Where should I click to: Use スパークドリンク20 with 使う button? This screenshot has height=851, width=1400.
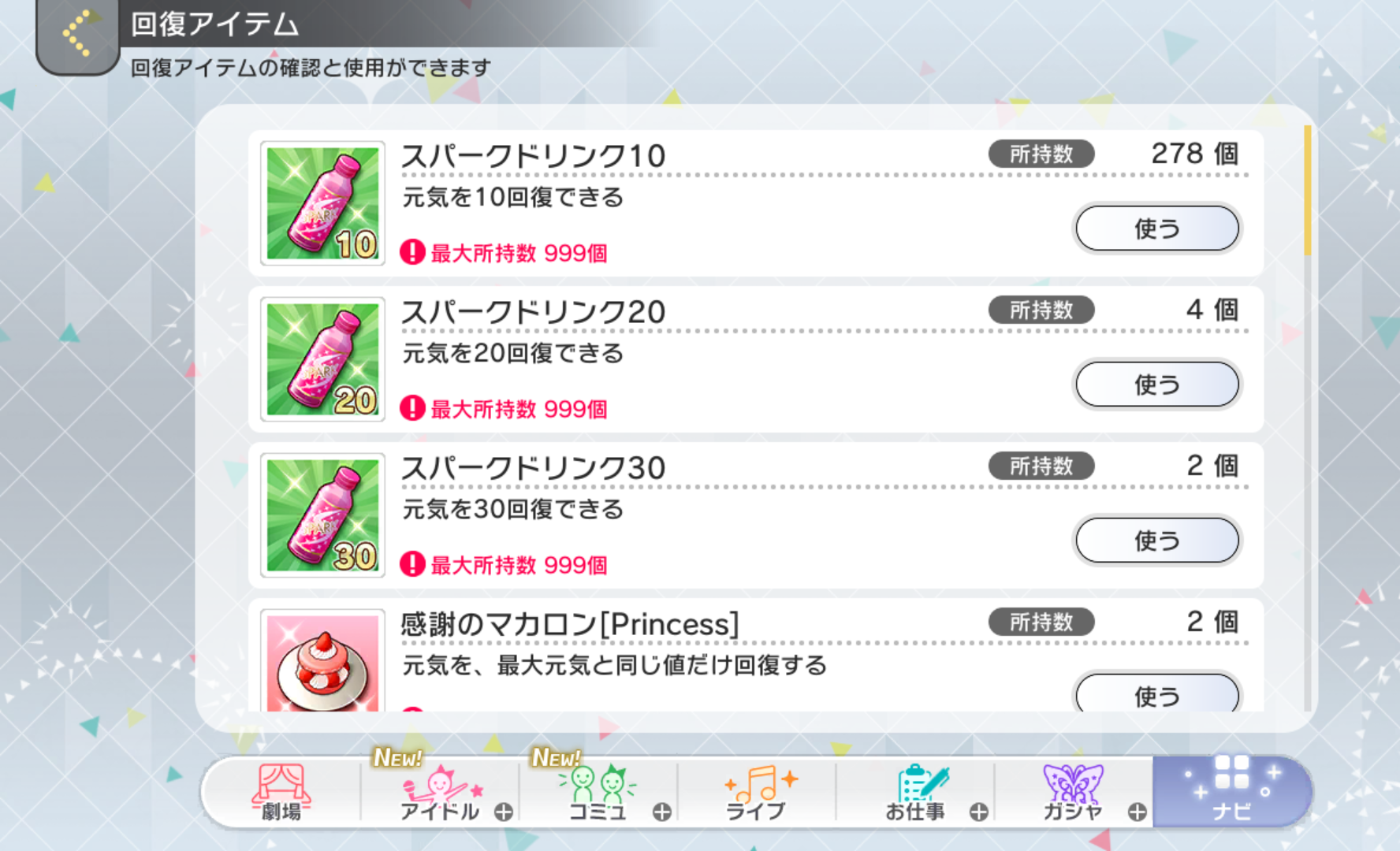pos(1157,385)
